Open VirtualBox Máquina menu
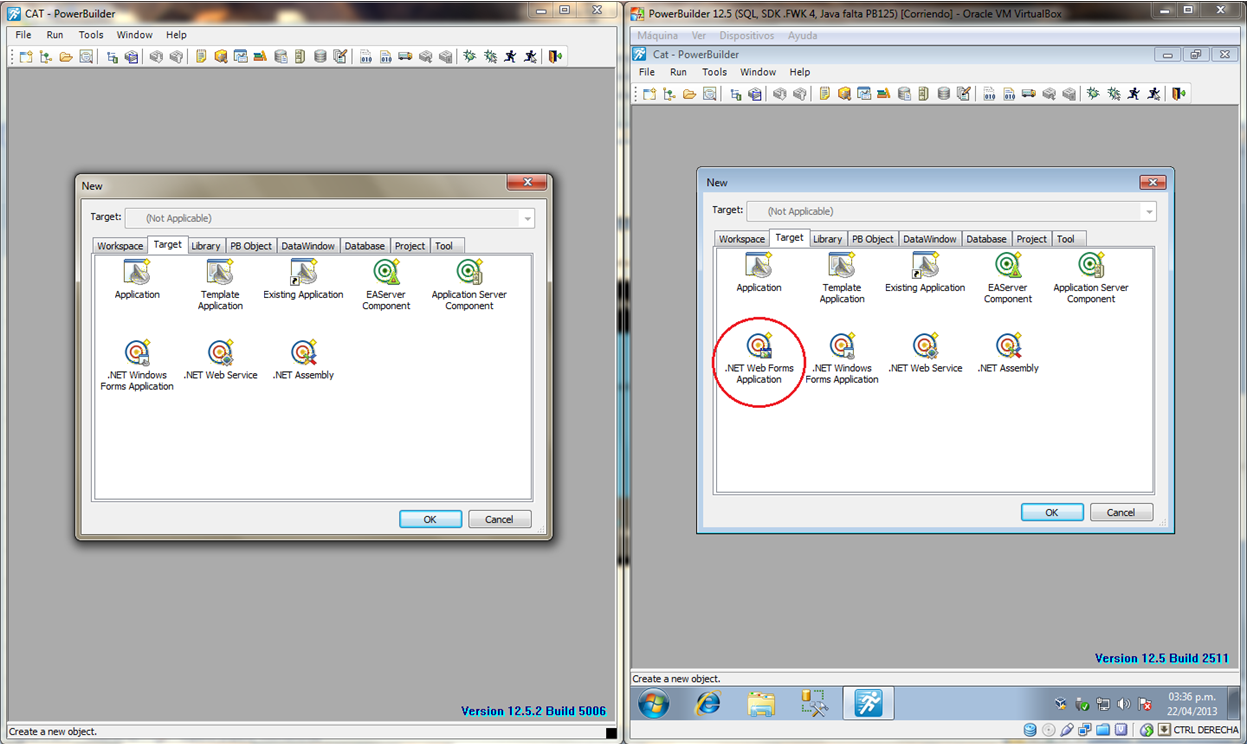1247x744 pixels. pos(658,35)
